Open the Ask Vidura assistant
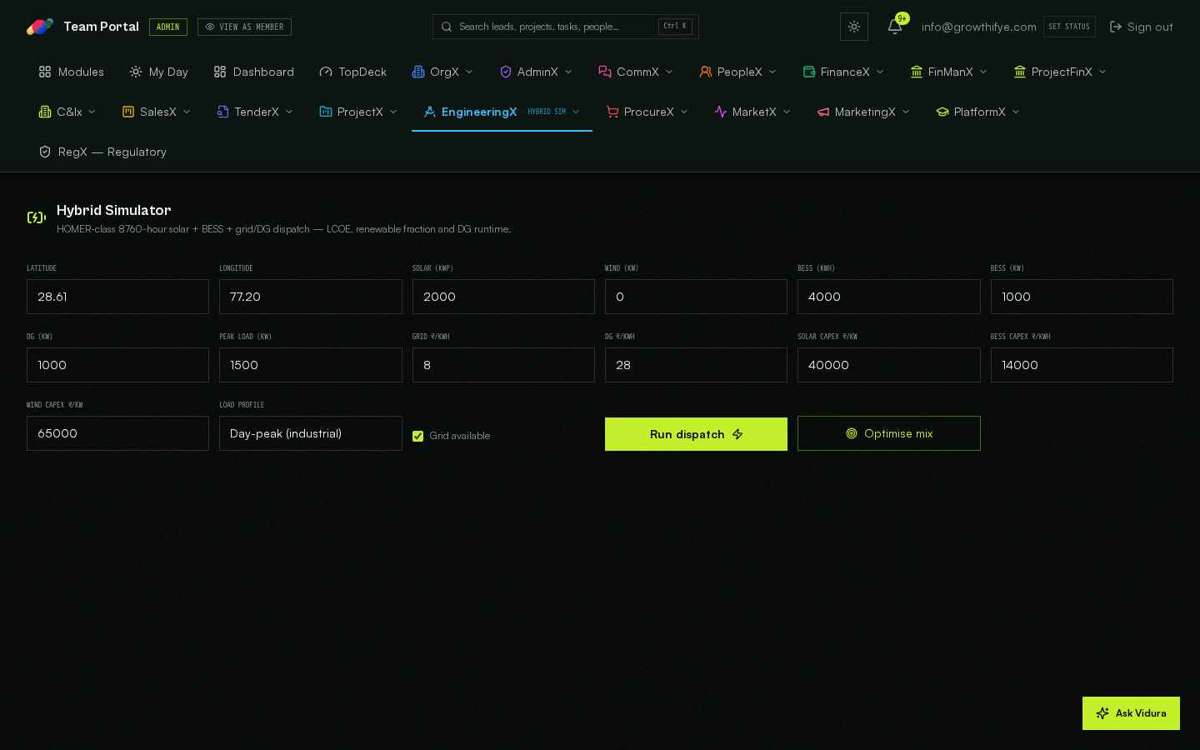The width and height of the screenshot is (1200, 750). pos(1131,713)
